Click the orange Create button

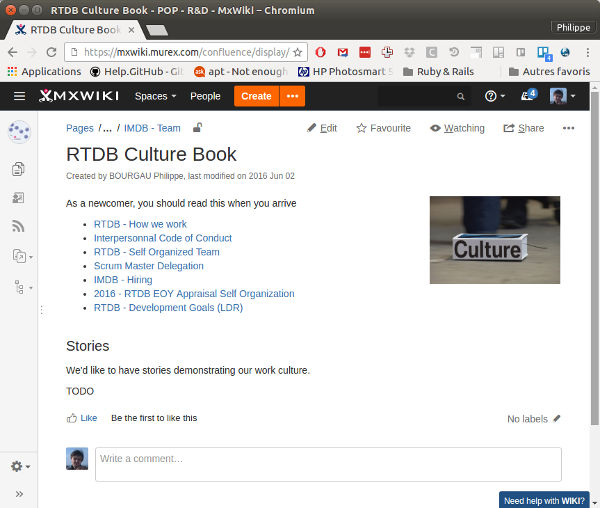pyautogui.click(x=256, y=96)
